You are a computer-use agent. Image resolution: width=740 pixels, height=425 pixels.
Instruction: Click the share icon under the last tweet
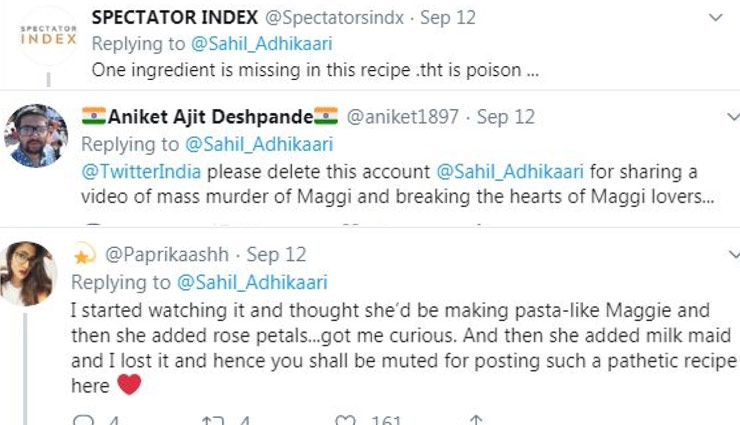point(477,420)
